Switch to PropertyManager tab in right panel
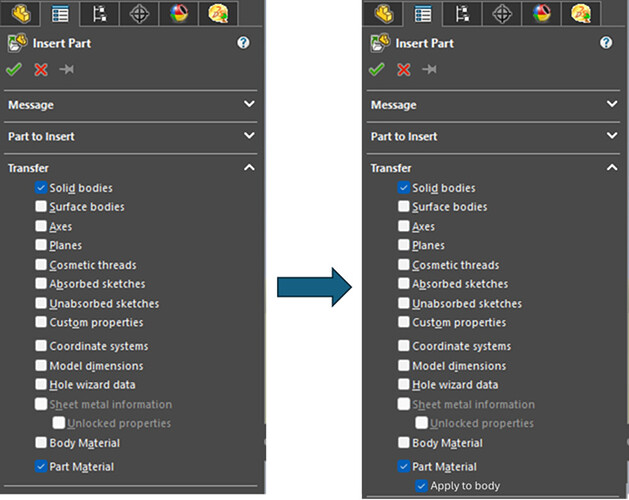Viewport: 629px width, 500px height. tap(423, 14)
